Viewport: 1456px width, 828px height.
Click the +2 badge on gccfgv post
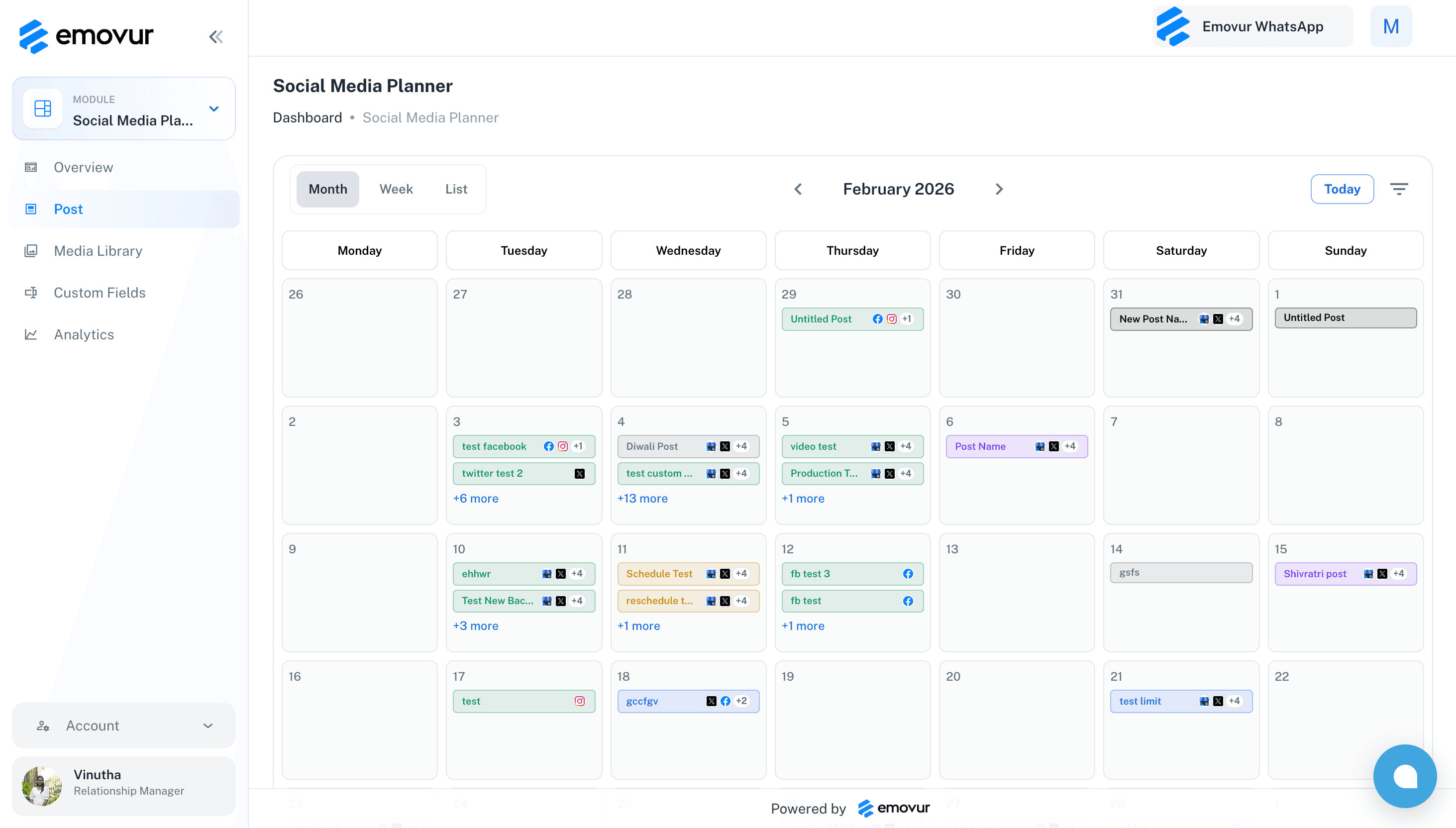[x=741, y=701]
